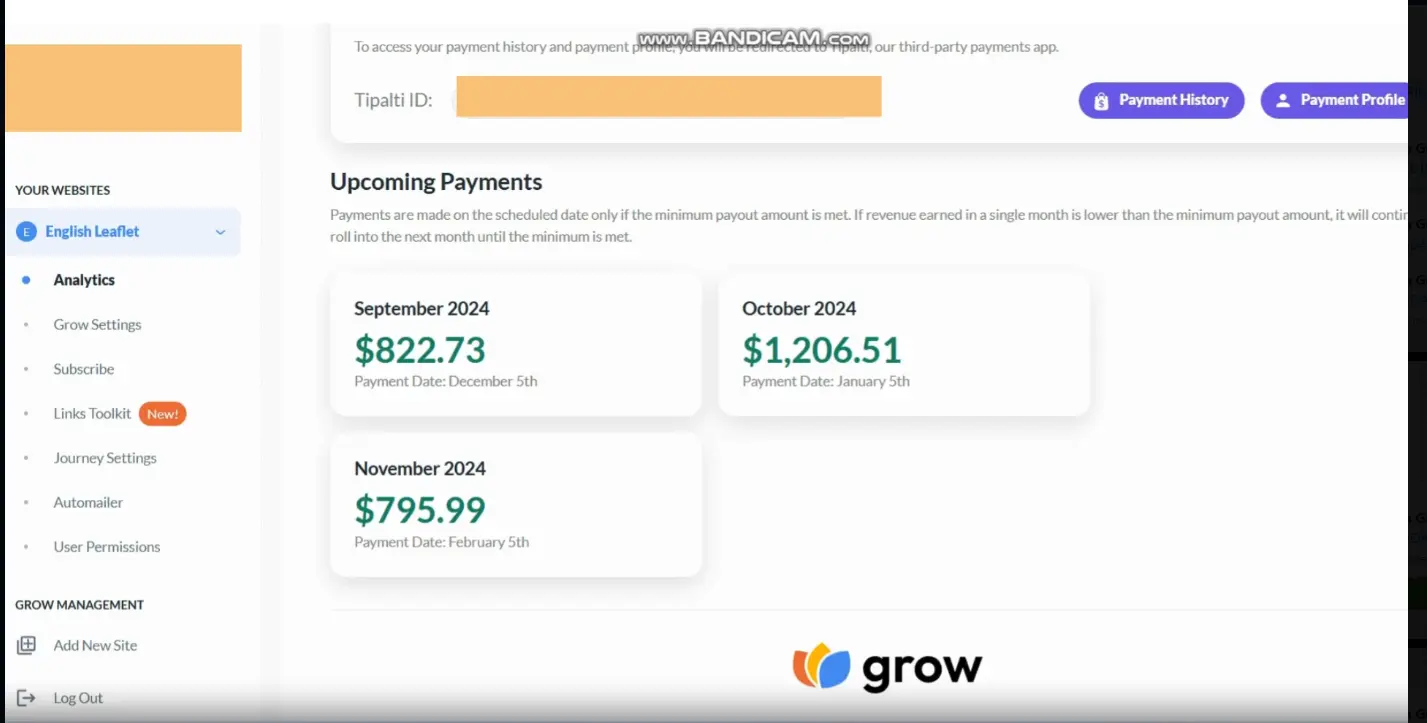Click the bag icon on Payment History
The image size is (1427, 723).
[x=1101, y=101]
